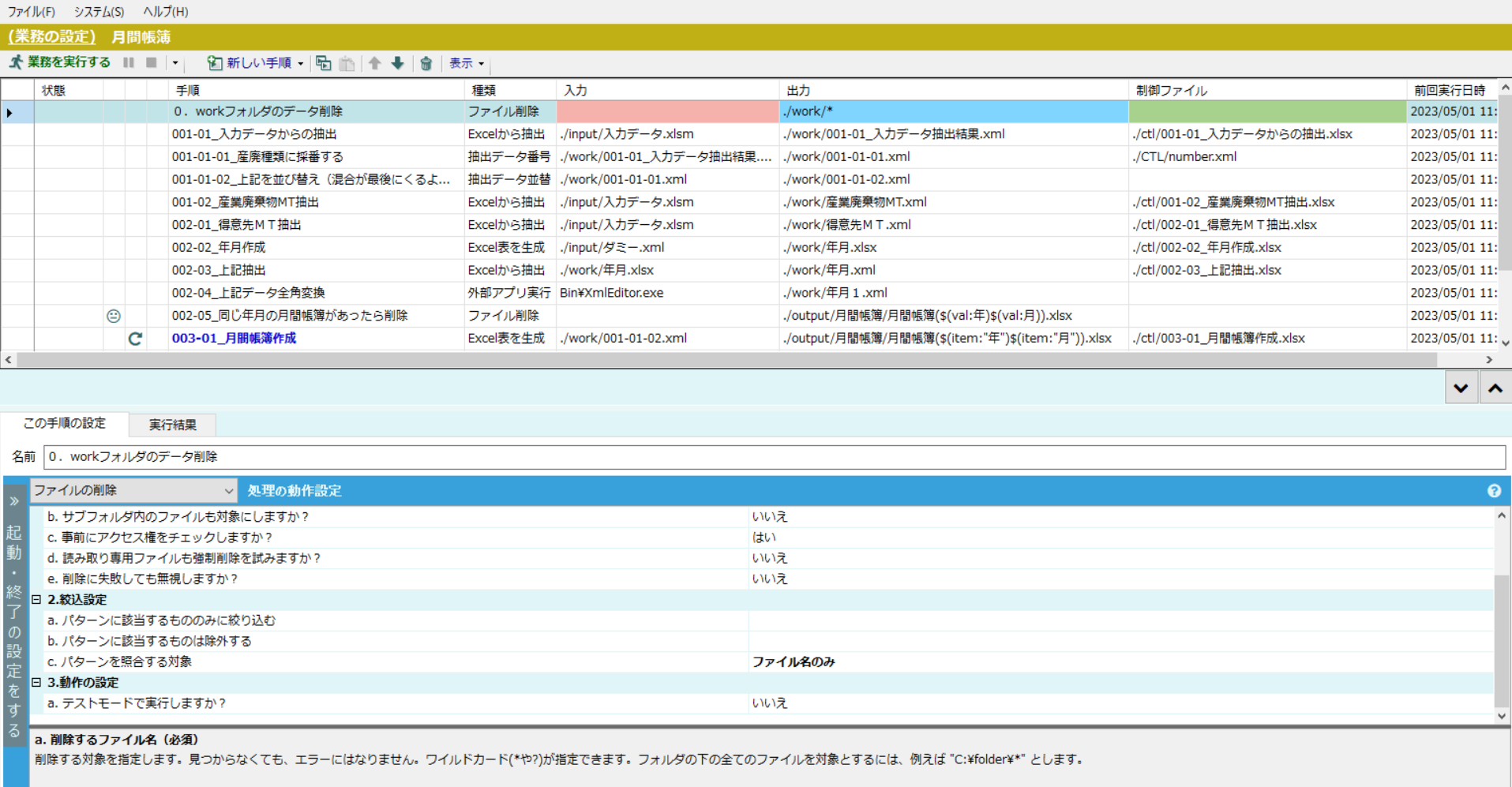This screenshot has height=787, width=1512.
Task: Click the run task (業務を実行する) button
Action: point(60,62)
